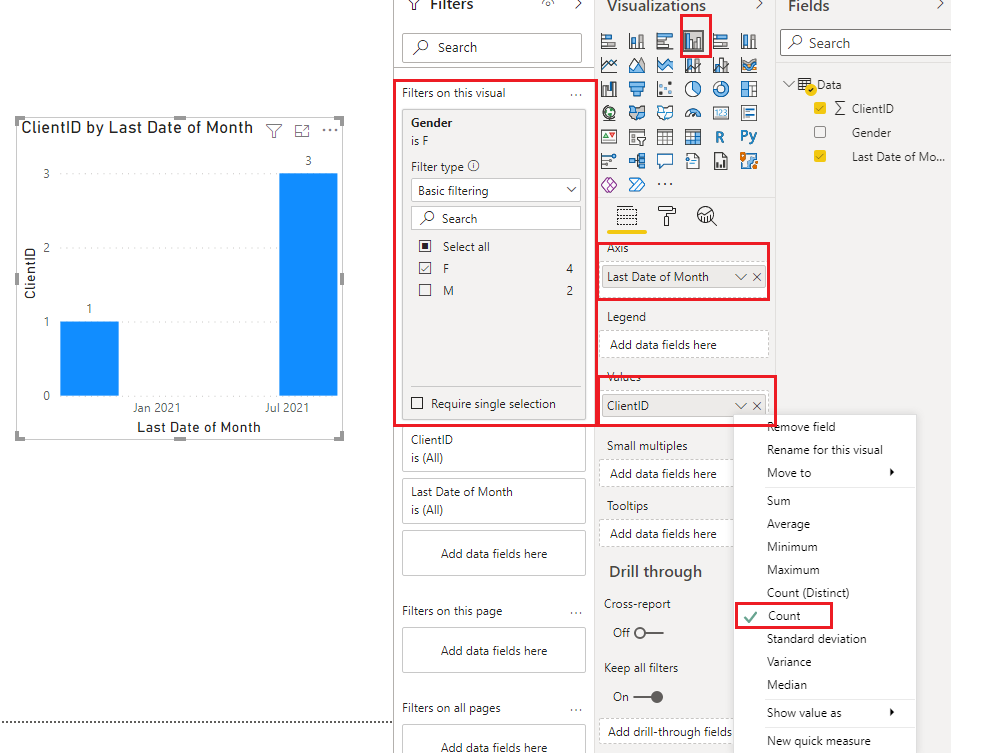This screenshot has width=1003, height=753.
Task: Select the Table visual
Action: 665,137
